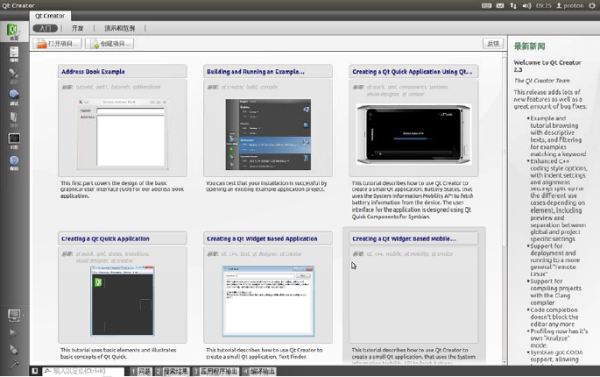Click the 反馈 feedback button
This screenshot has width=600, height=377.
pos(493,44)
